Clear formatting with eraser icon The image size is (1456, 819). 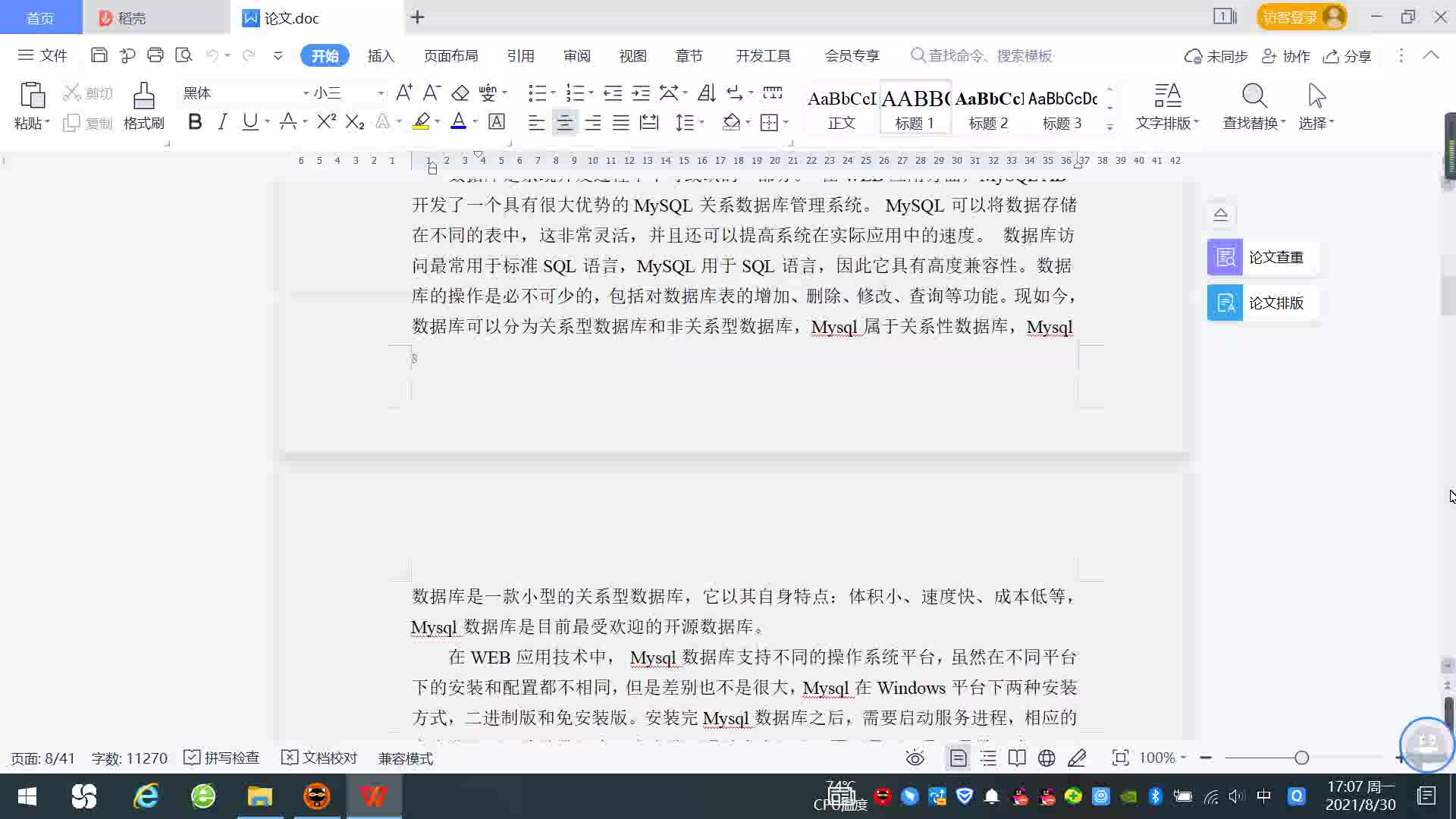460,93
